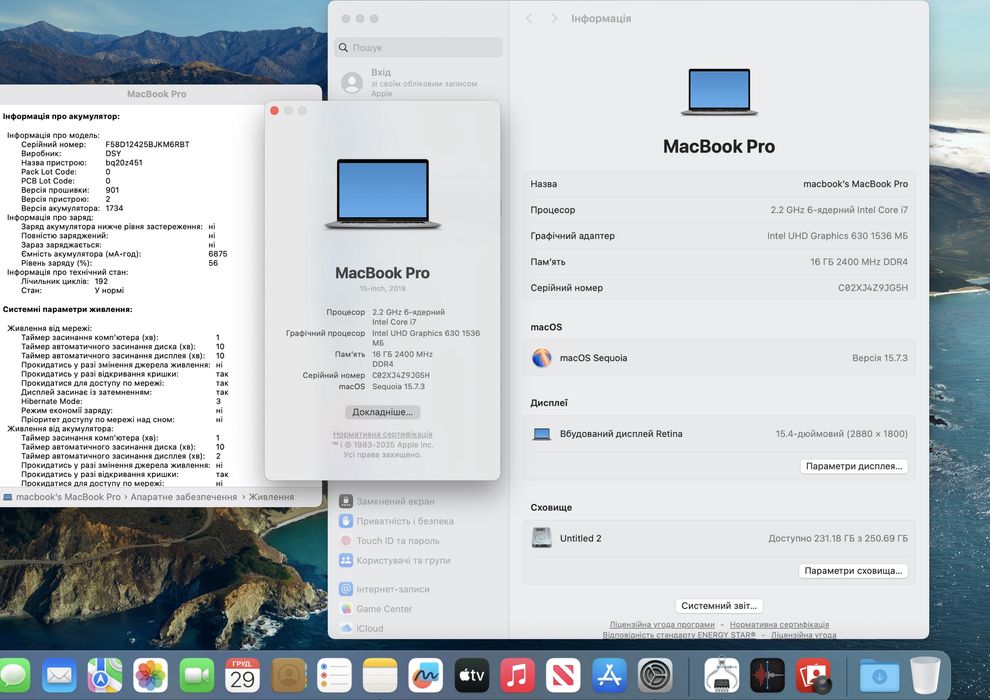990x700 pixels.
Task: Open the Music app in the Dock
Action: coord(517,675)
